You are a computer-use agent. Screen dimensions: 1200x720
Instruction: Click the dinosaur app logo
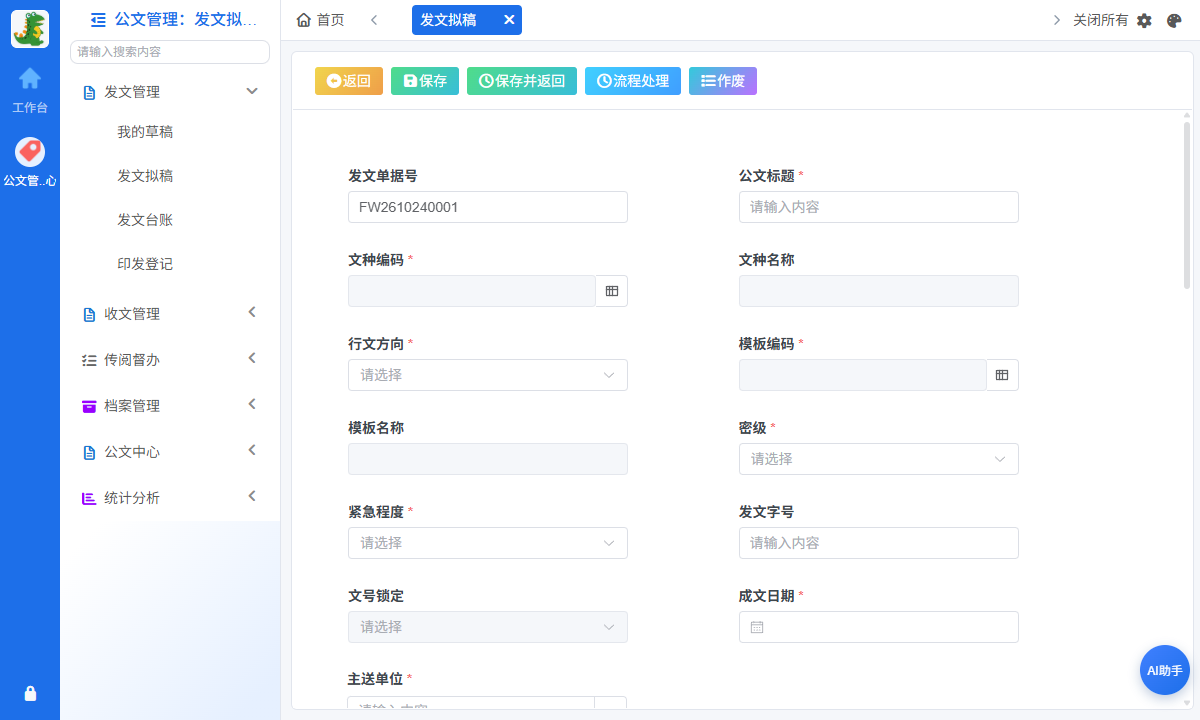pyautogui.click(x=30, y=29)
